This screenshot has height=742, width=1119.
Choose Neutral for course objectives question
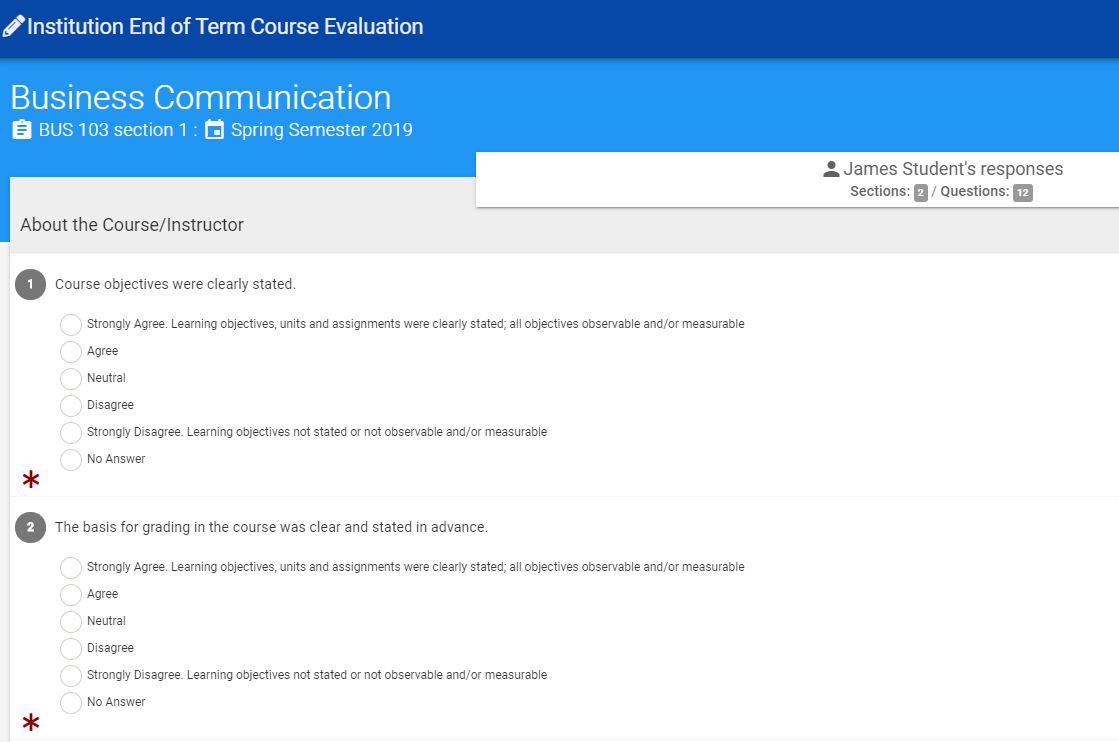[71, 379]
